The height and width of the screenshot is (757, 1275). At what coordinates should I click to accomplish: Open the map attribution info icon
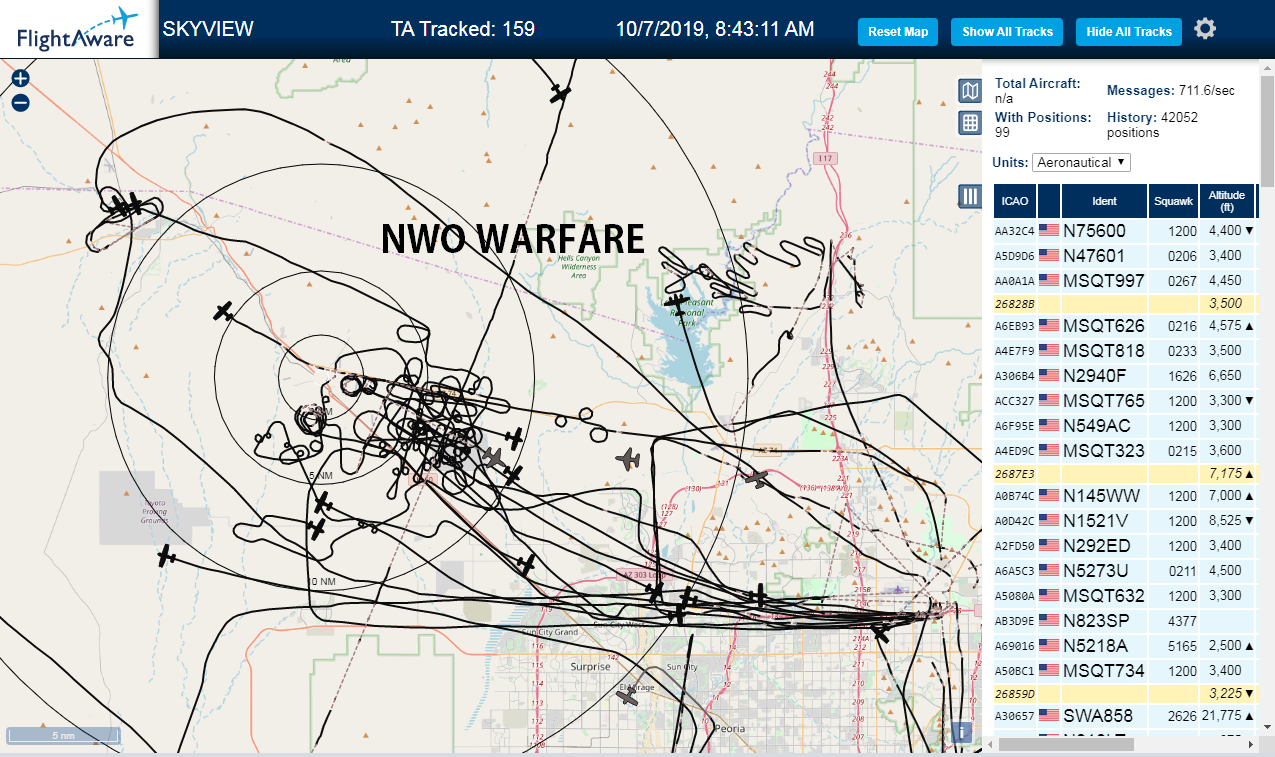click(963, 731)
